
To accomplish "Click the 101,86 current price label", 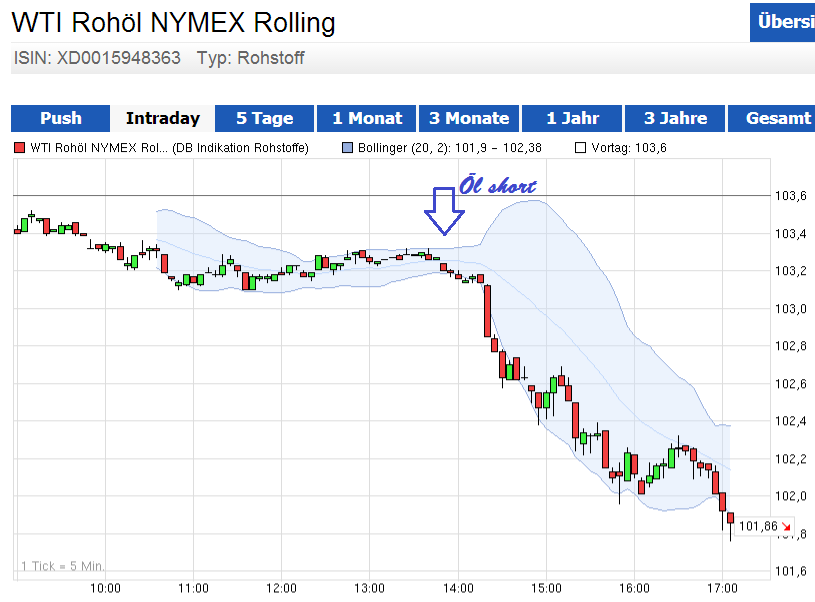I will click(x=760, y=523).
